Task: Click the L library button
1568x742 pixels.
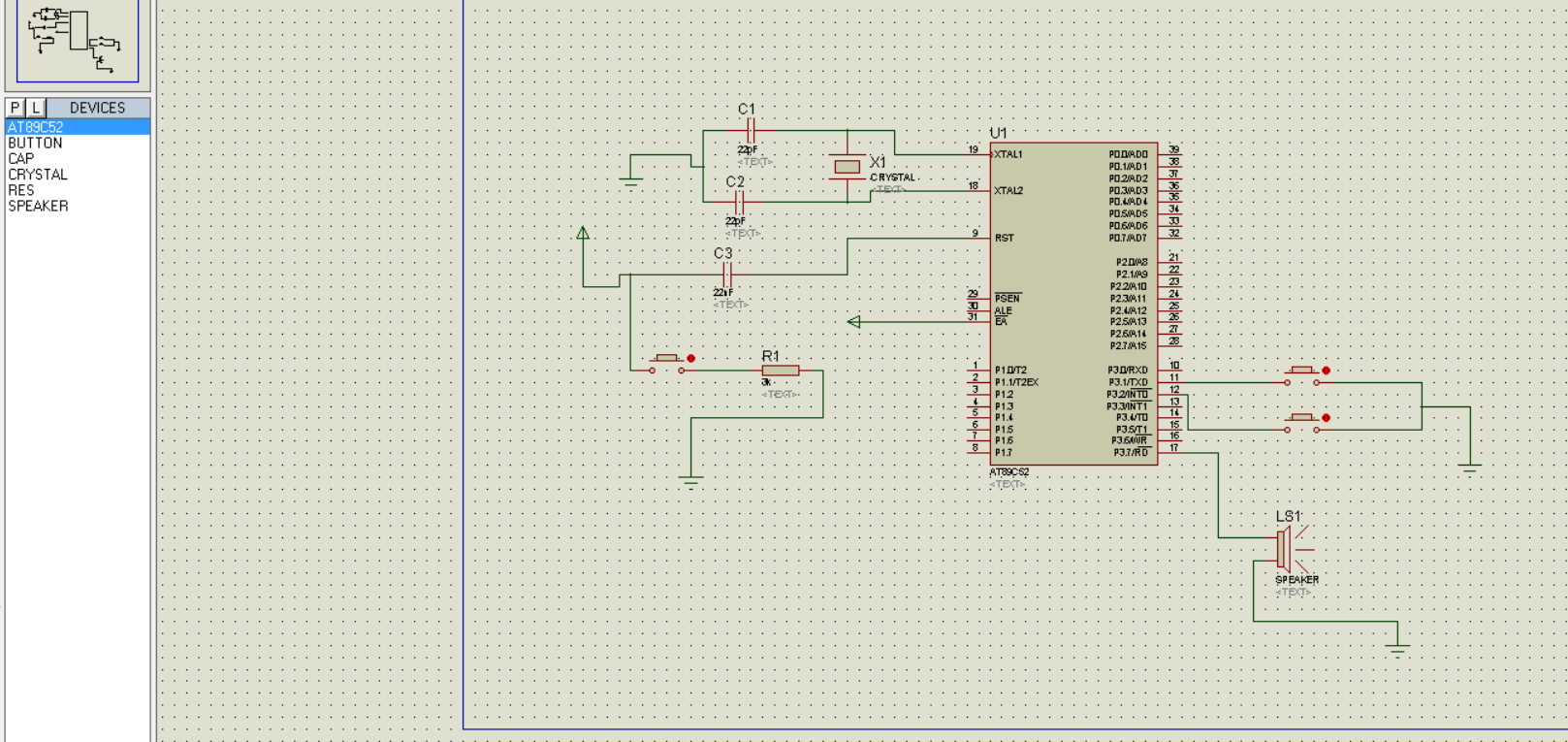Action: click(36, 108)
